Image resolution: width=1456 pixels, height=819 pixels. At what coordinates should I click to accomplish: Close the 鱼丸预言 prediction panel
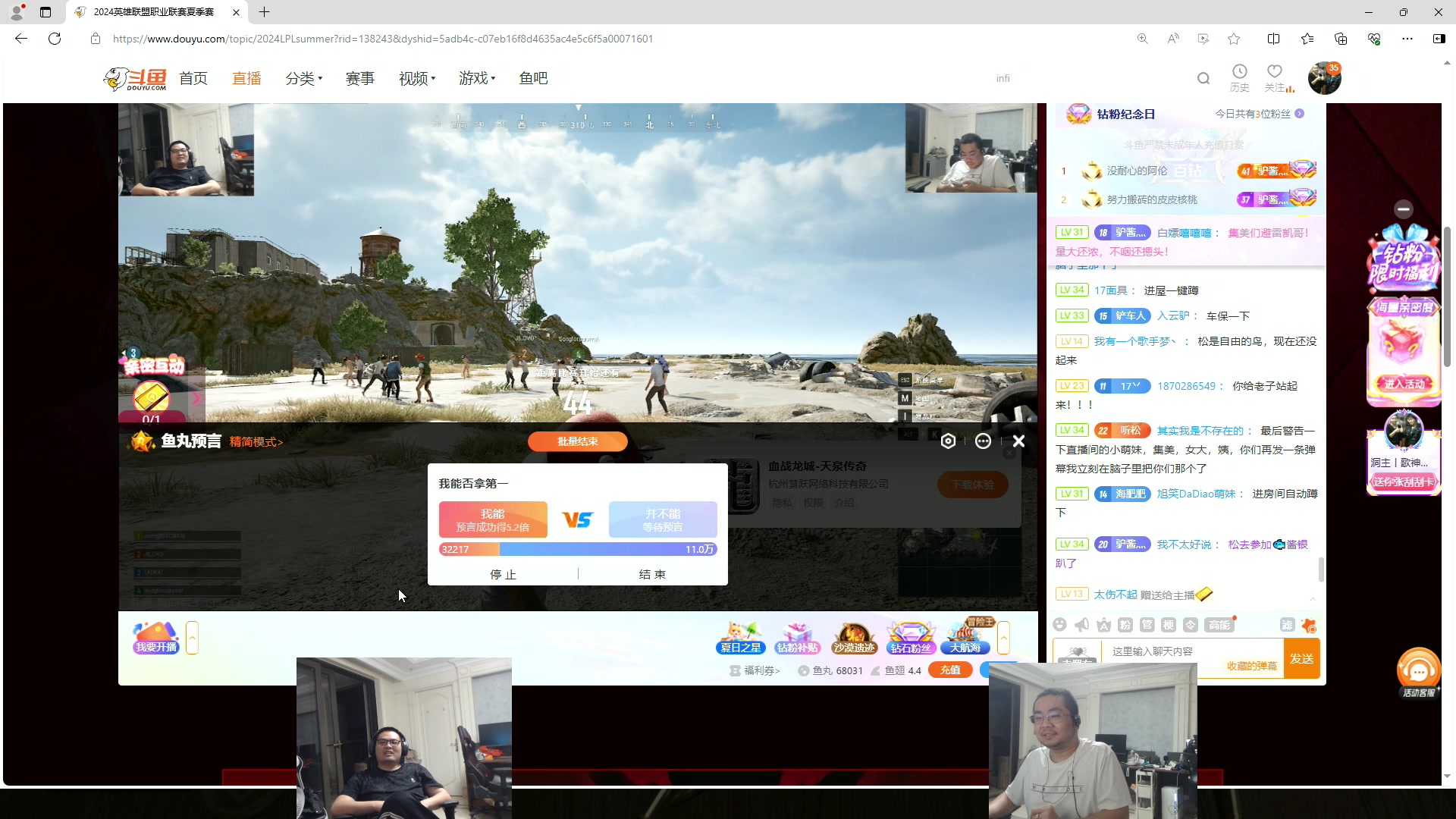pyautogui.click(x=1018, y=441)
